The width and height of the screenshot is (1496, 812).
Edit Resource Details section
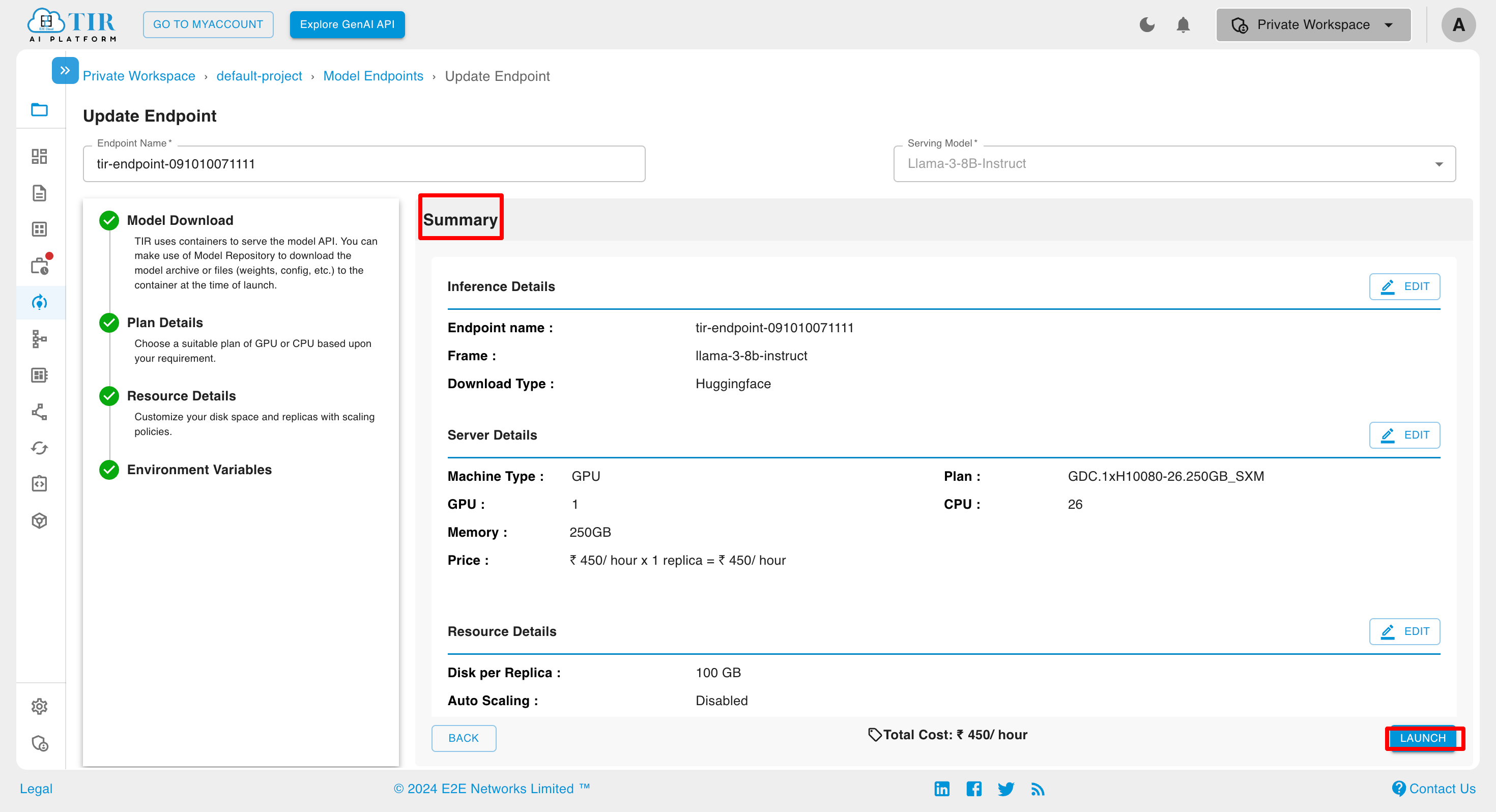[x=1404, y=631]
